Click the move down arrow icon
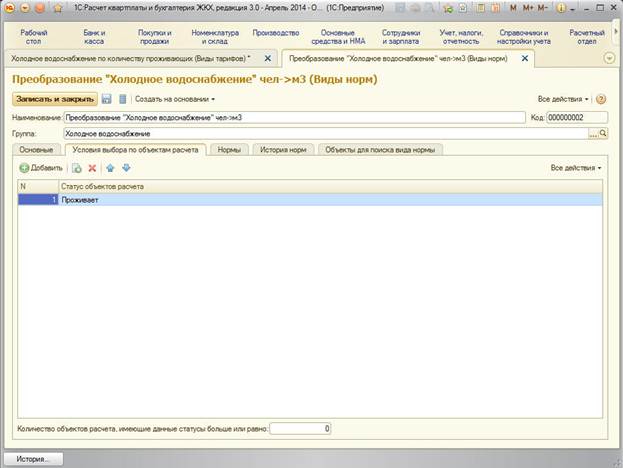The width and height of the screenshot is (623, 468). [x=126, y=168]
